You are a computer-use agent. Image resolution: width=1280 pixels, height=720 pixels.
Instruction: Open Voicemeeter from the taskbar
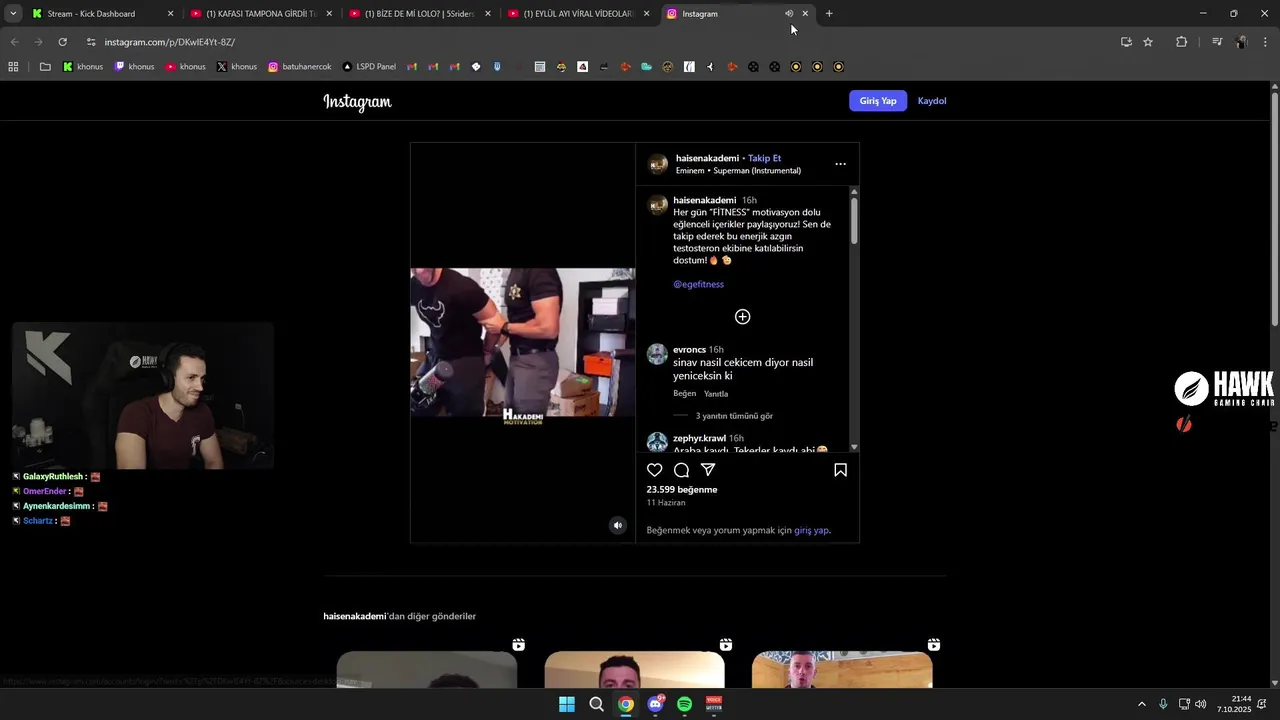pyautogui.click(x=714, y=704)
